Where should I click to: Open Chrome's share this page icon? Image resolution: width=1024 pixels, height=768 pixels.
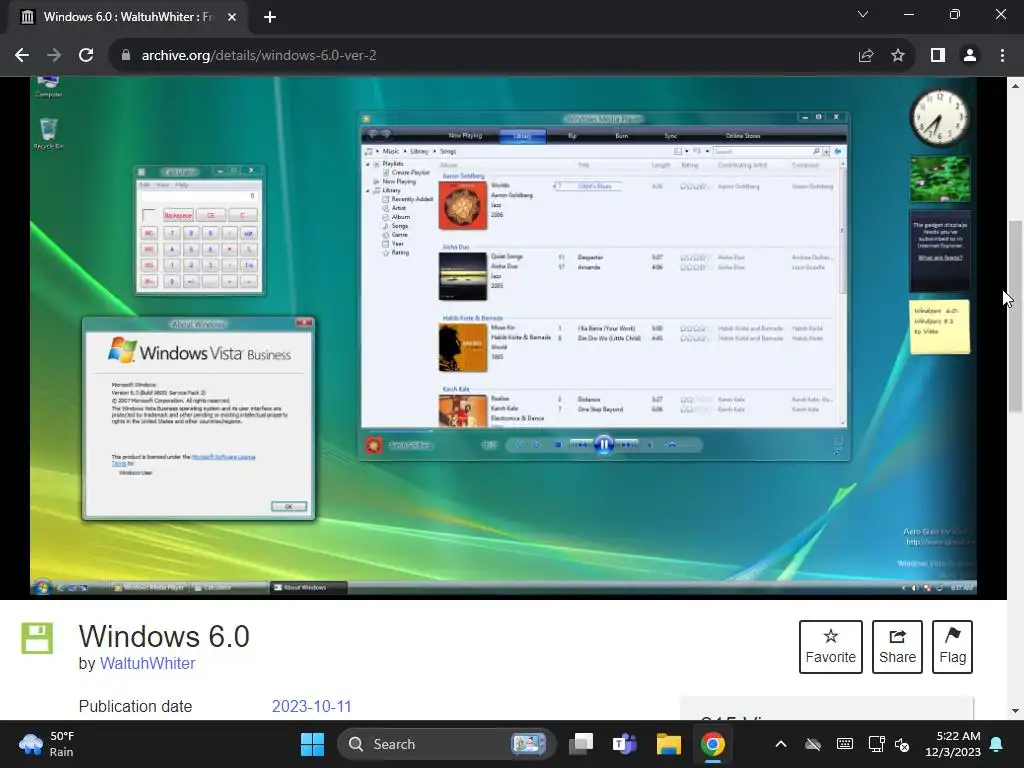866,56
